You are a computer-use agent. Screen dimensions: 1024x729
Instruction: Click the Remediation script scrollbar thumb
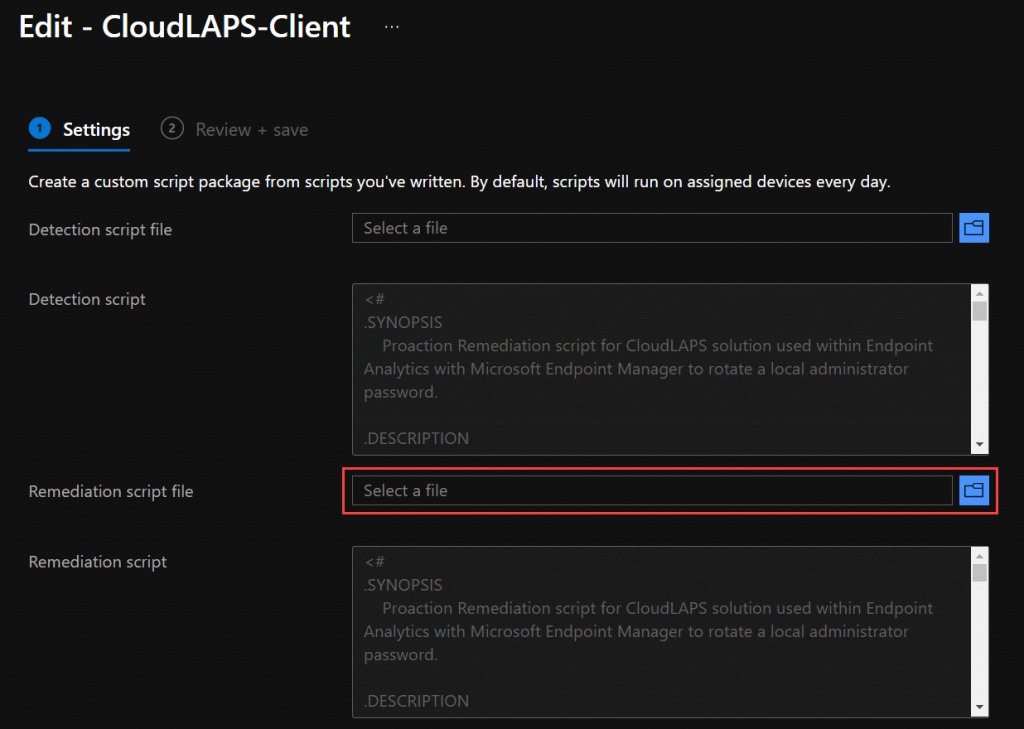tap(980, 574)
